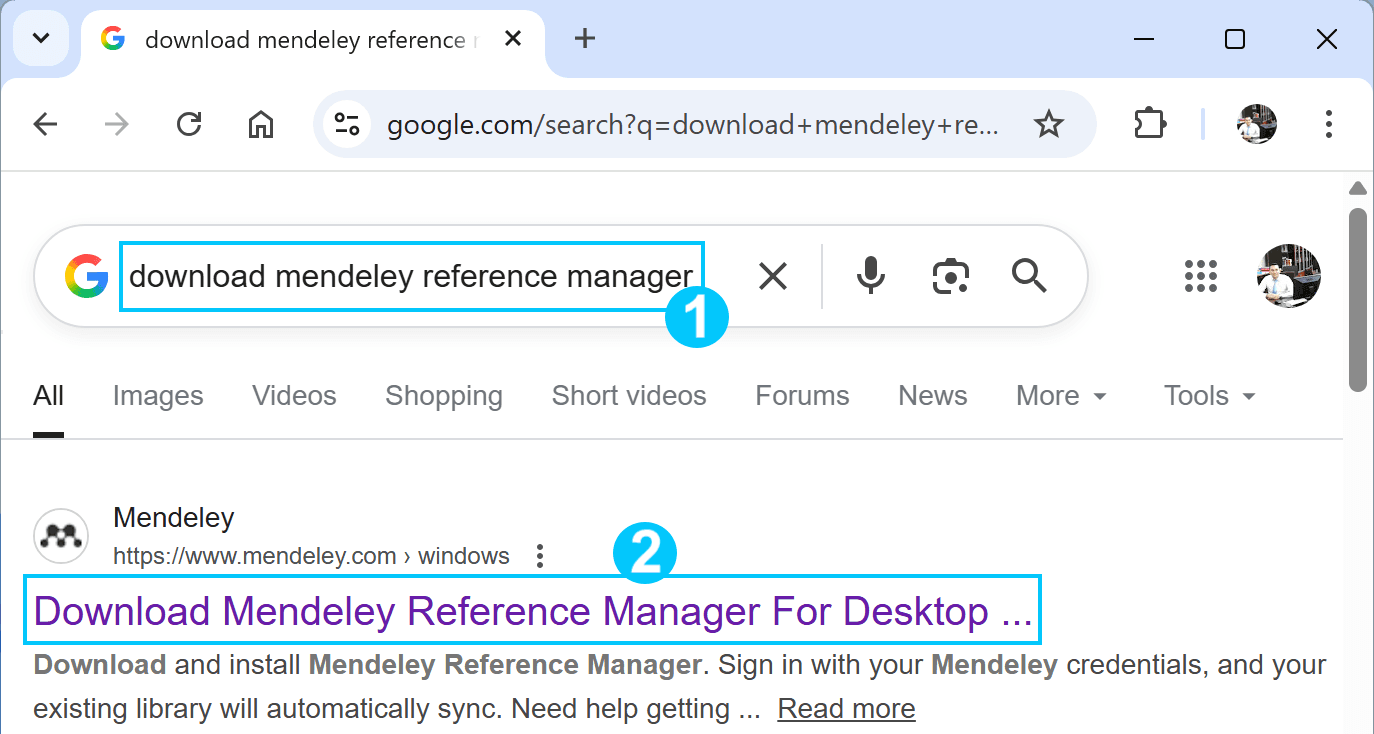Bookmark this page with the star icon

pyautogui.click(x=1048, y=124)
